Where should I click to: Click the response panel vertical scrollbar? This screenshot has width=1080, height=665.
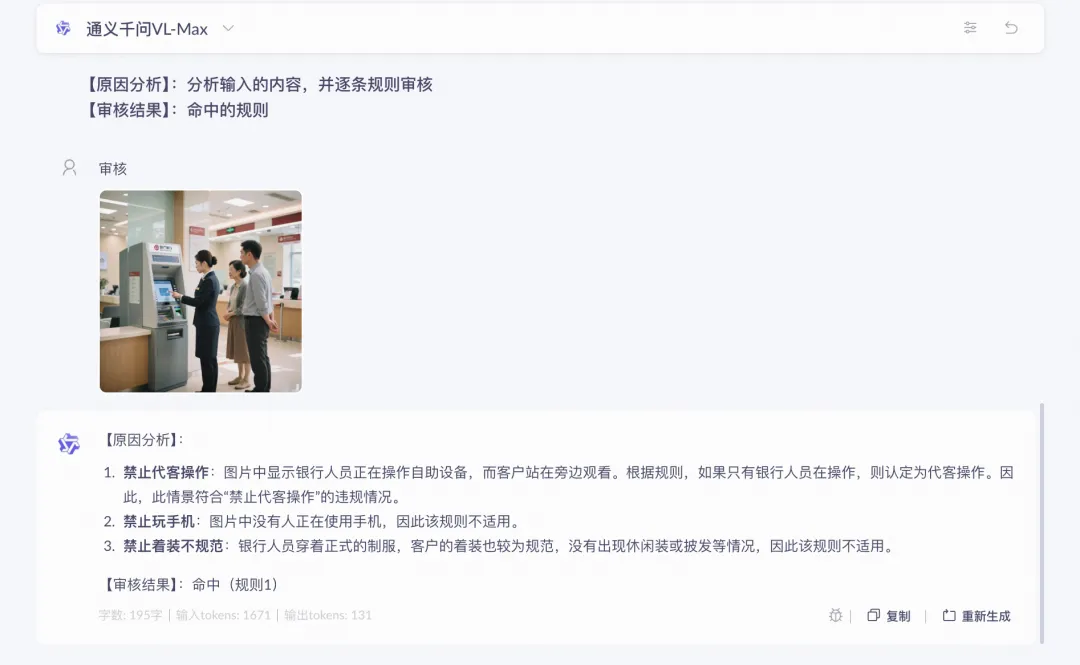click(x=1041, y=524)
